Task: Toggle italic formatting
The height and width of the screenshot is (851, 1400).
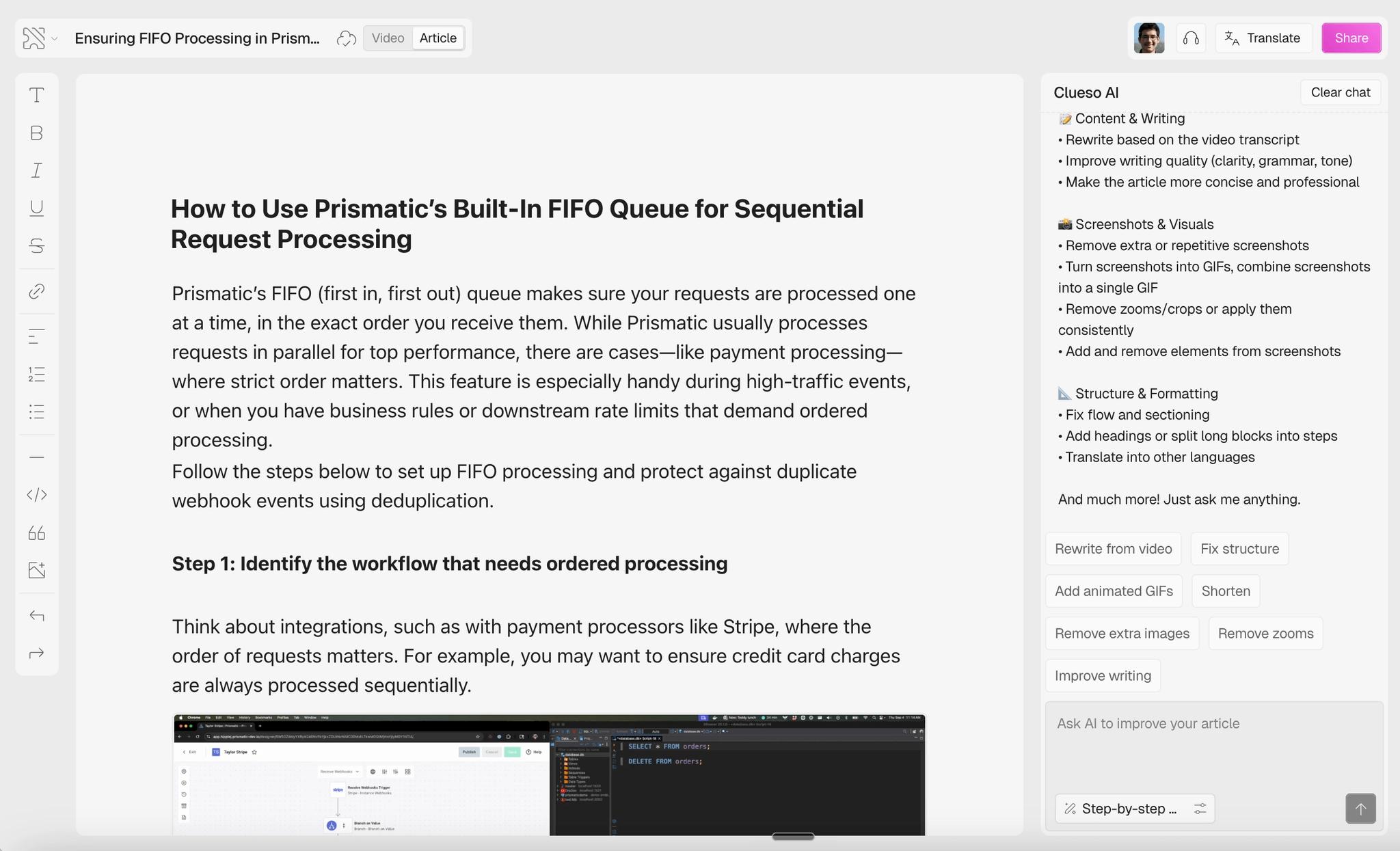Action: tap(37, 170)
